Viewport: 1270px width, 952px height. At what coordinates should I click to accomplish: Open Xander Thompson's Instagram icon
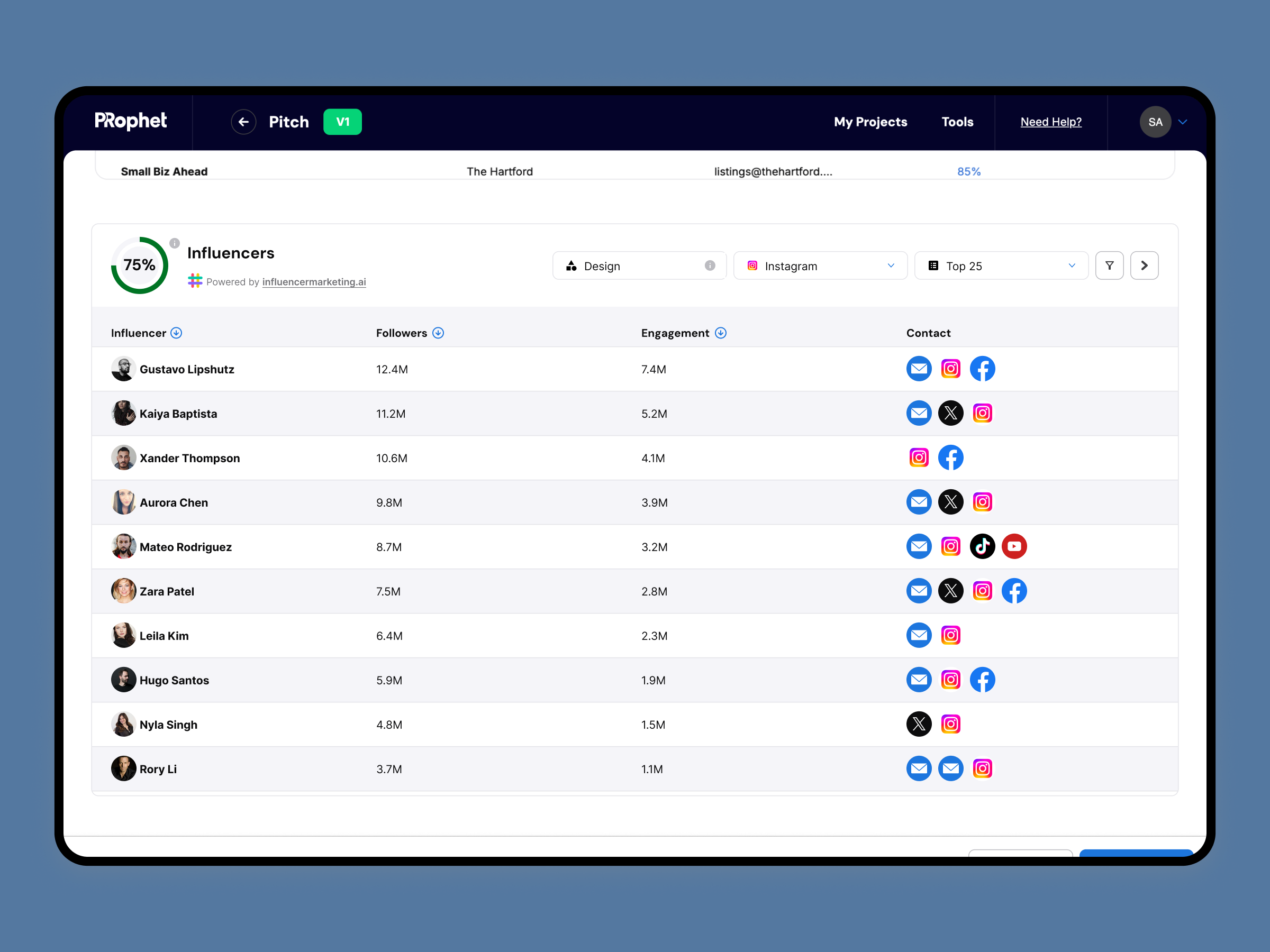(x=919, y=457)
